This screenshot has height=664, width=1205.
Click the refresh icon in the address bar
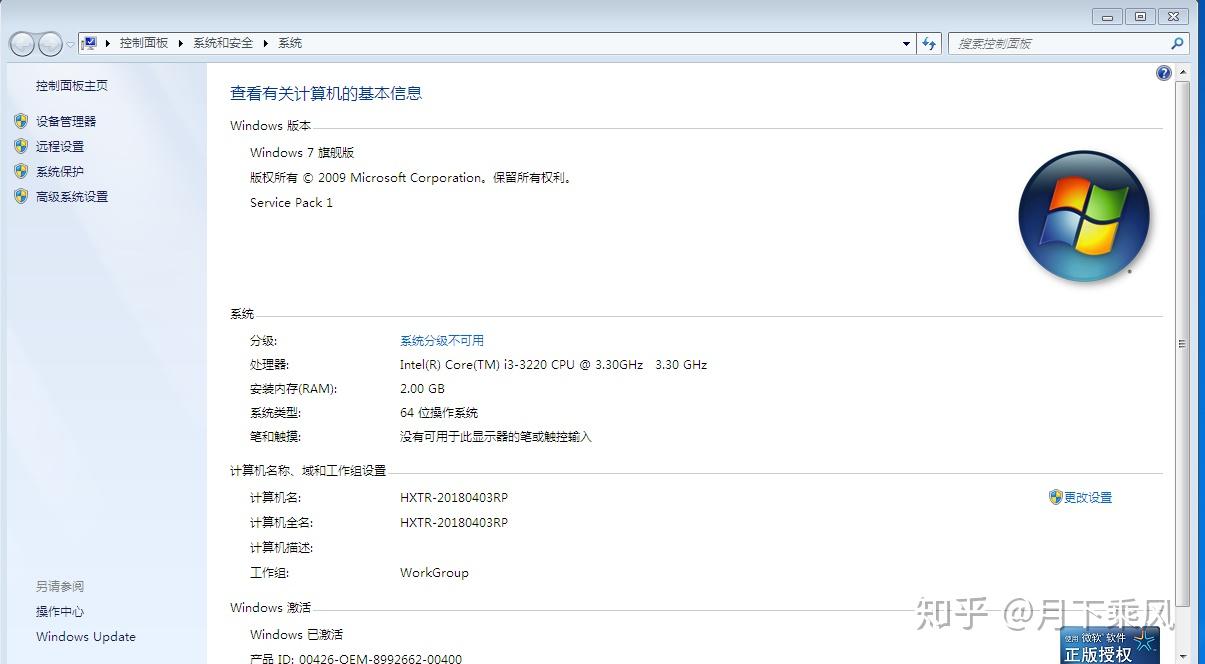(x=929, y=43)
